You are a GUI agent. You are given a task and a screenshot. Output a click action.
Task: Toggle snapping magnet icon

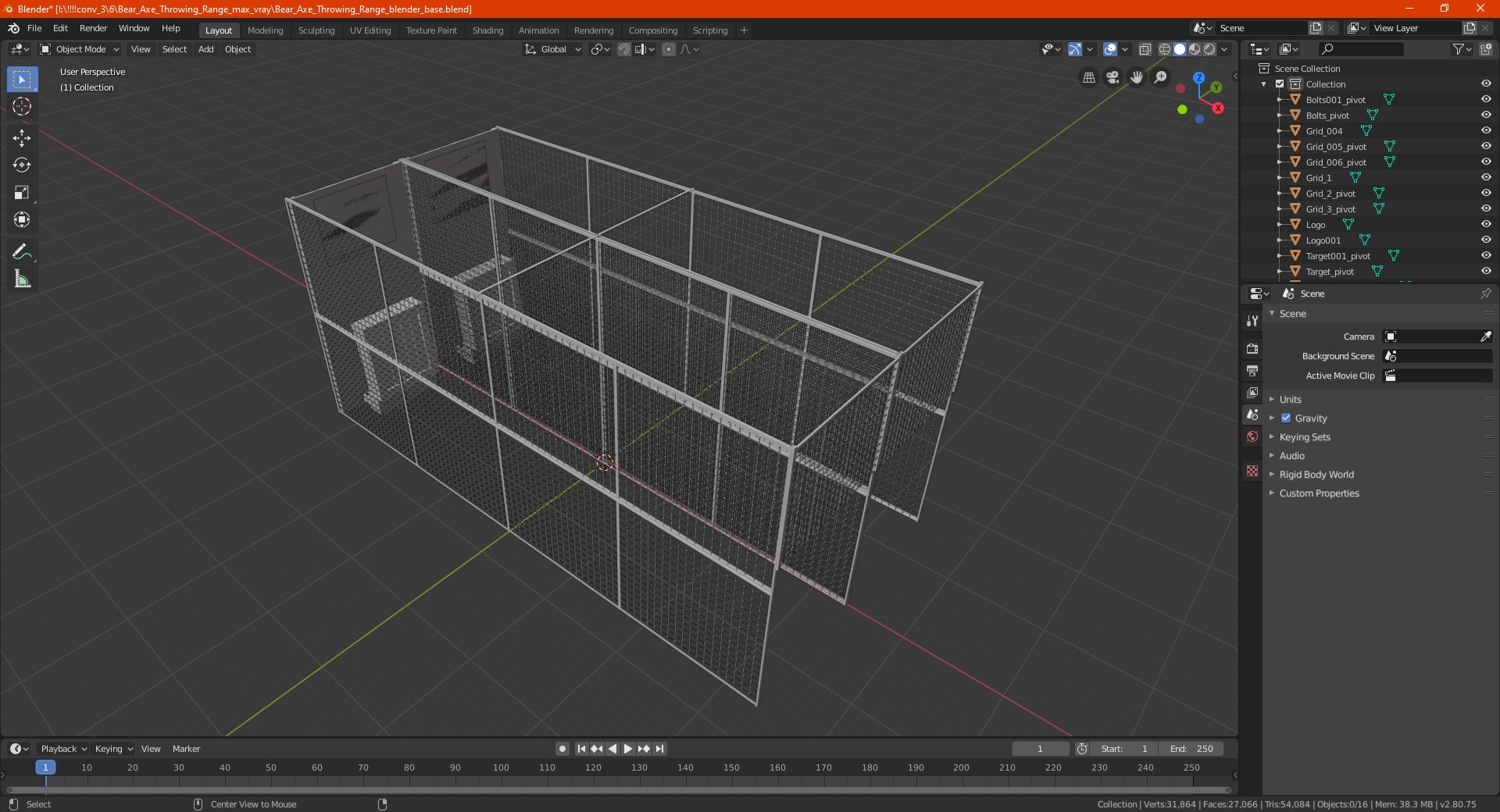click(x=624, y=49)
